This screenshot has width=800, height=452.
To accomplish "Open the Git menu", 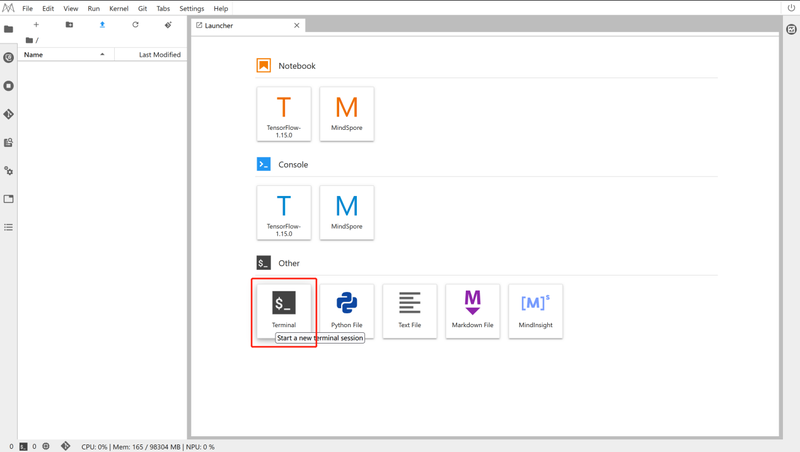I will (142, 9).
